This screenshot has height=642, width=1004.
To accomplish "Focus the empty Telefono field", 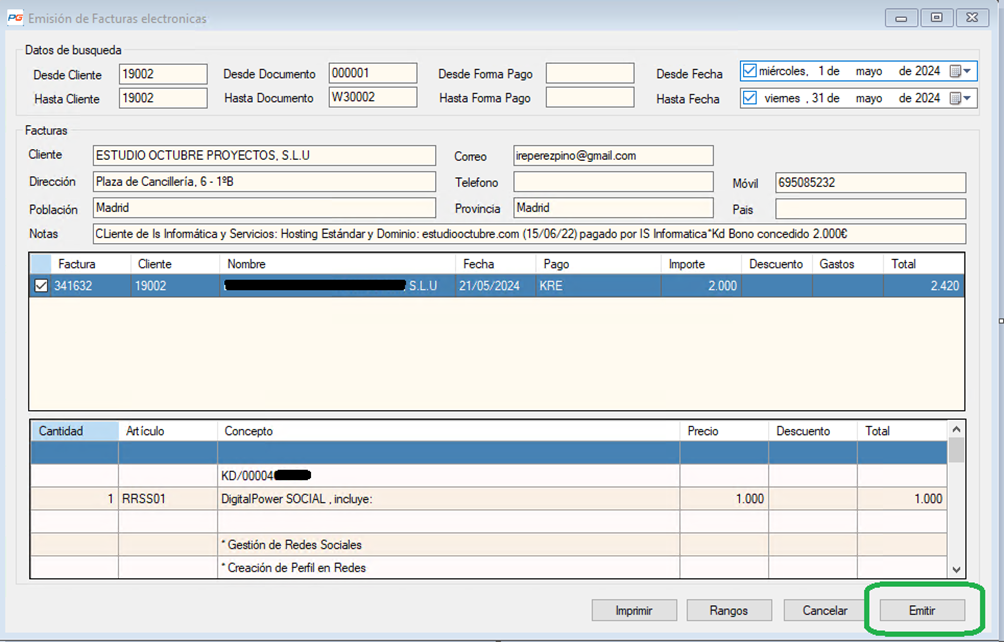I will click(613, 182).
